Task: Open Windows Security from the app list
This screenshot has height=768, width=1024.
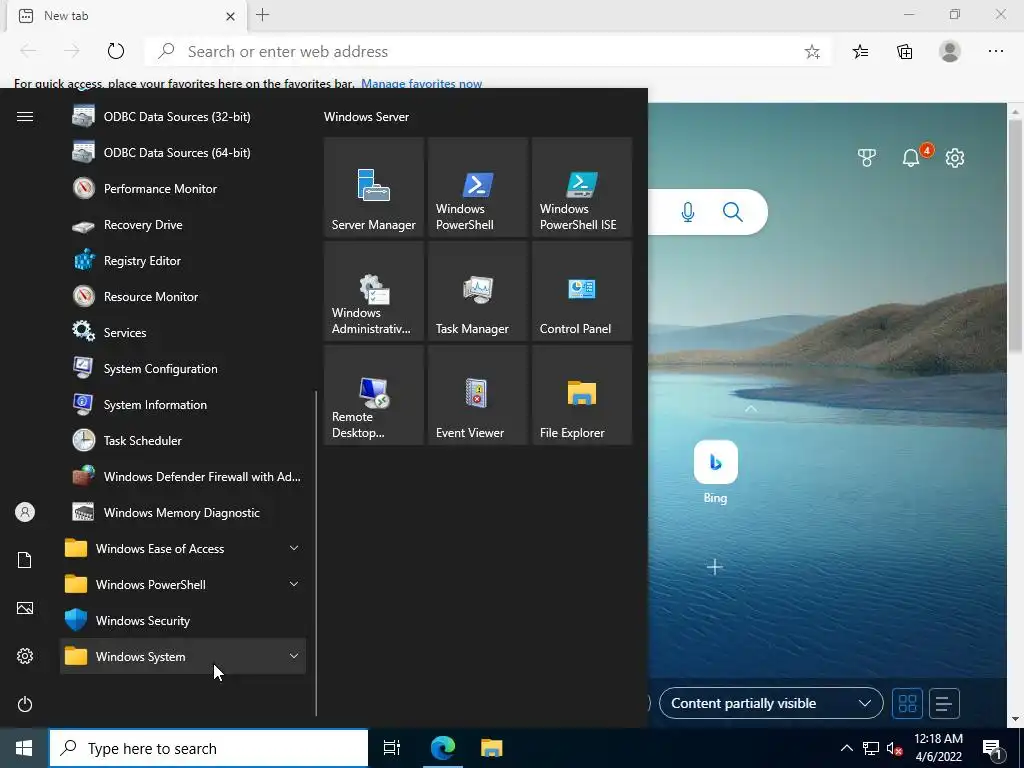Action: click(x=183, y=620)
